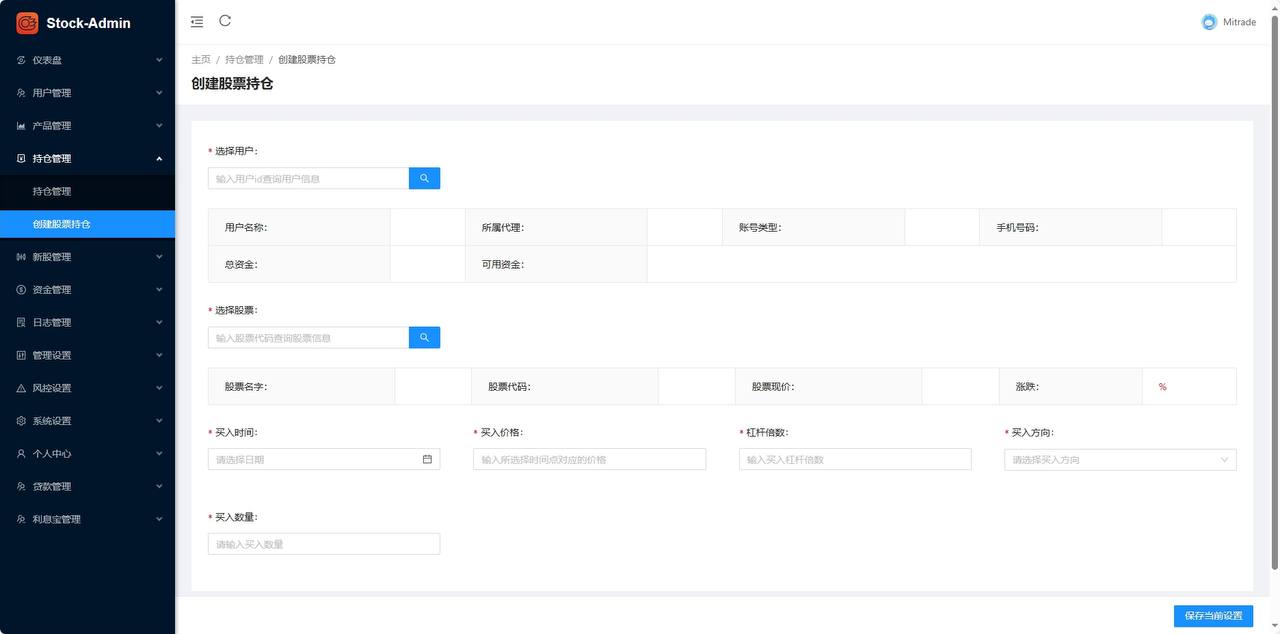Click the 买入数量 input field
1280x634 pixels.
coord(323,544)
